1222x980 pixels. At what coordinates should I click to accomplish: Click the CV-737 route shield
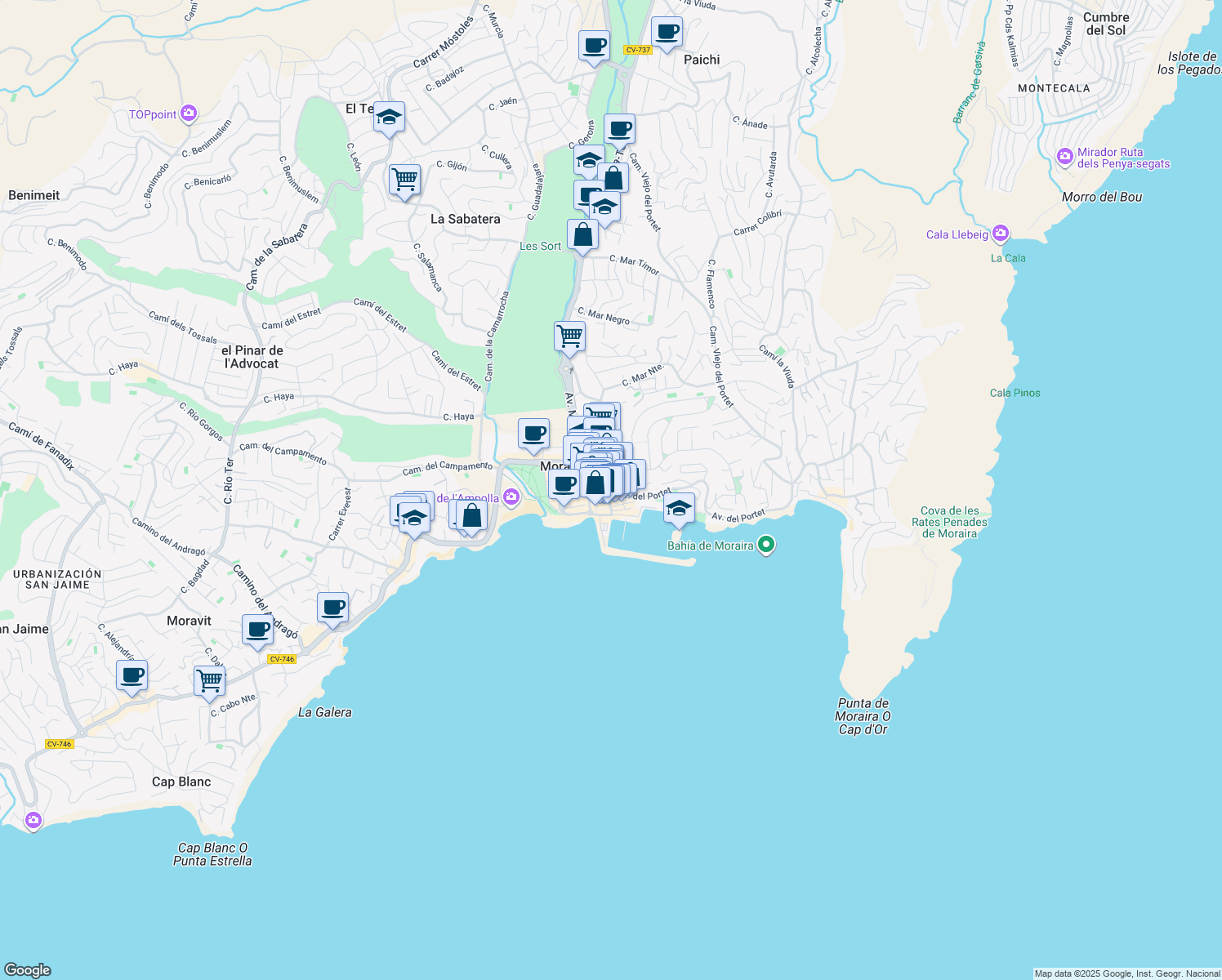(638, 50)
